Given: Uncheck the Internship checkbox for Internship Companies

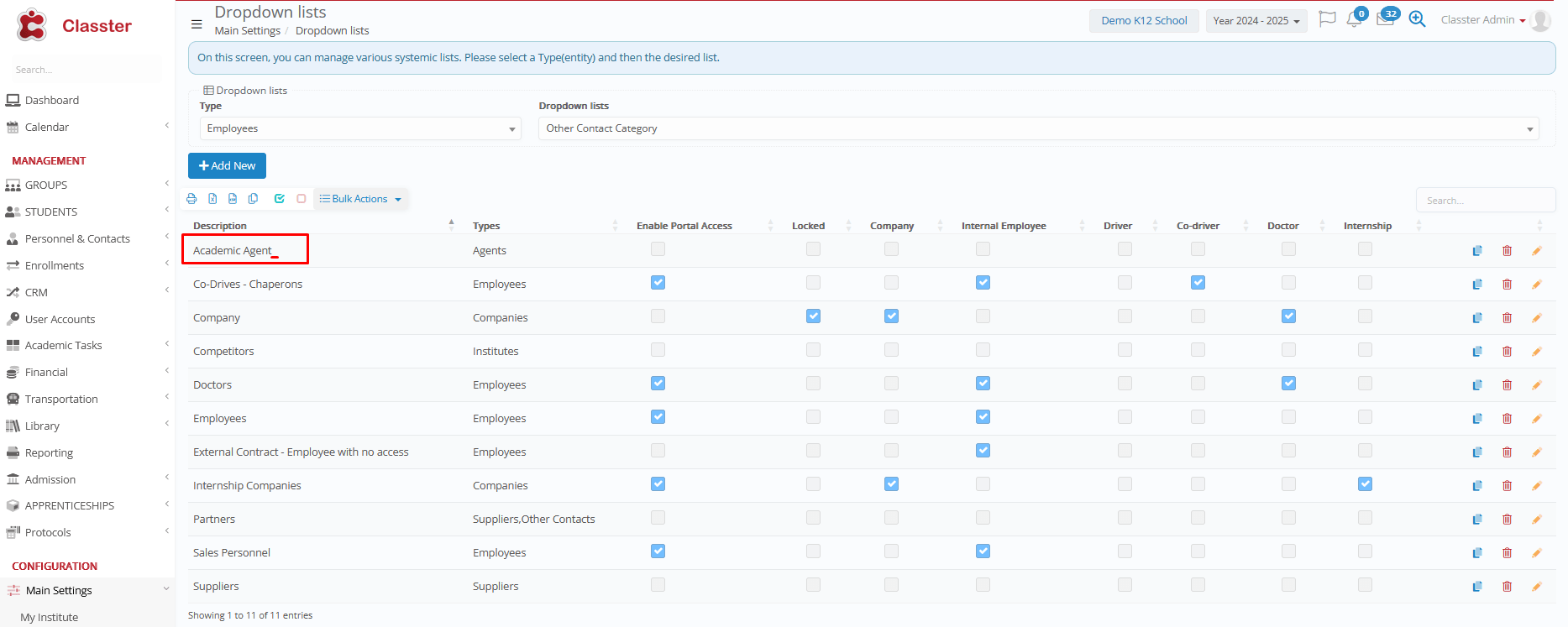Looking at the screenshot, I should click(1365, 484).
